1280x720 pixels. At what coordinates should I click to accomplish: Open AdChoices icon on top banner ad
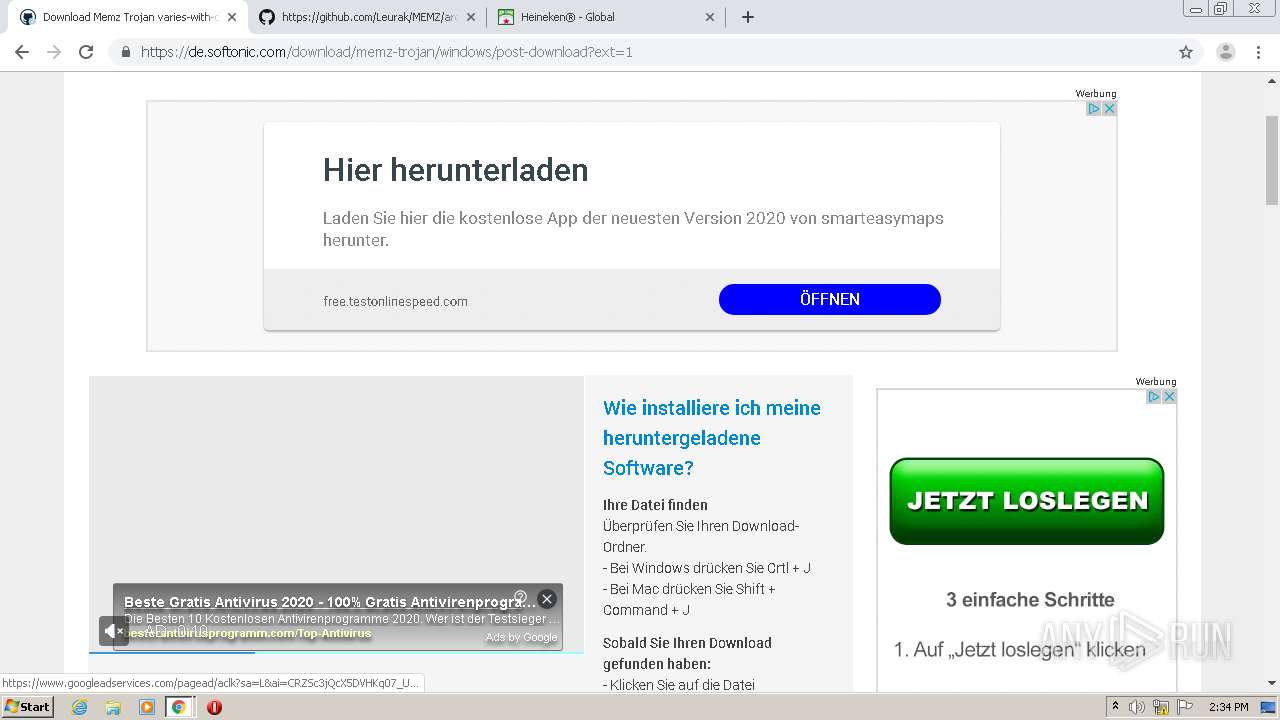[1094, 108]
